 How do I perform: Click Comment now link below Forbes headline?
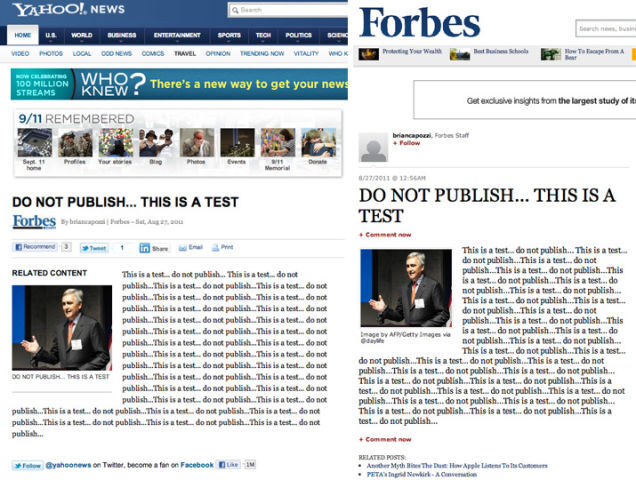pyautogui.click(x=385, y=234)
